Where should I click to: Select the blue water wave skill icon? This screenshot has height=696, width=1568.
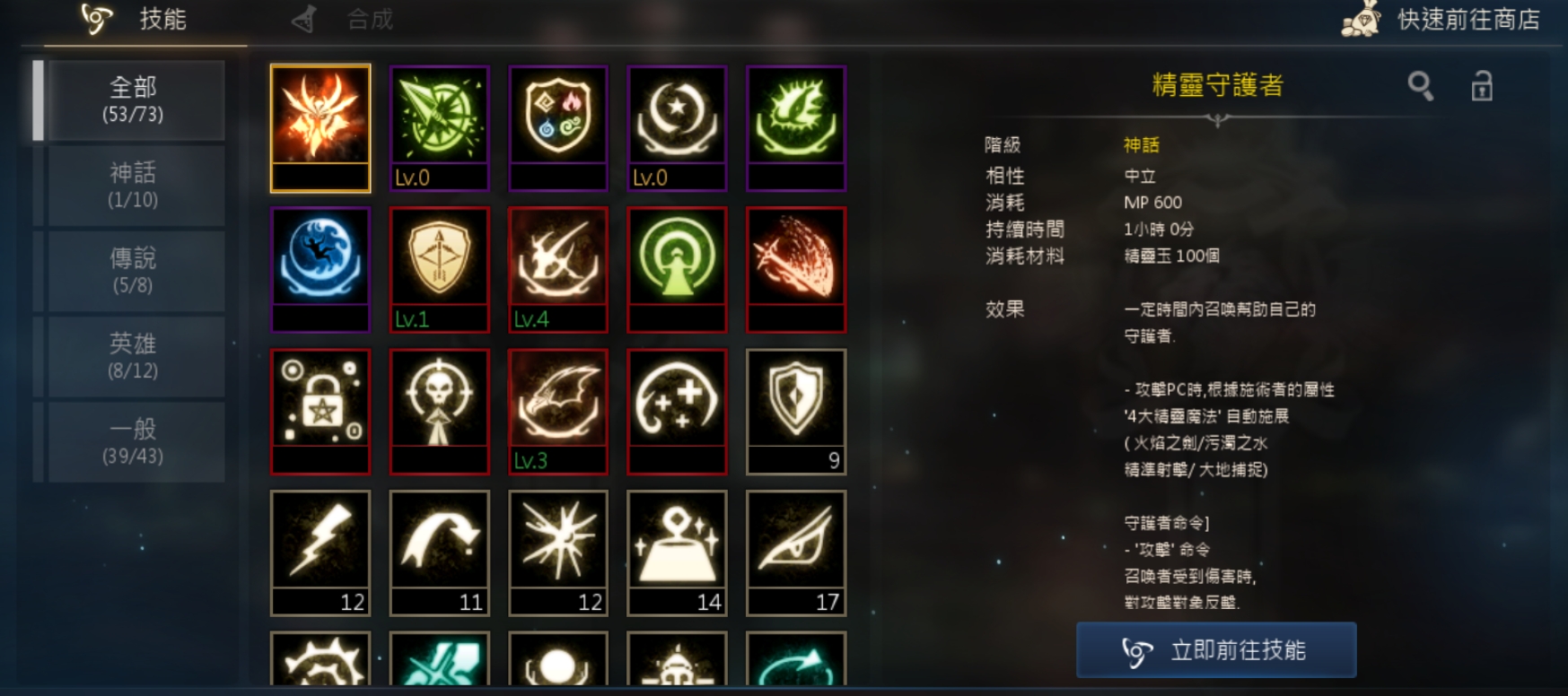[x=320, y=269]
